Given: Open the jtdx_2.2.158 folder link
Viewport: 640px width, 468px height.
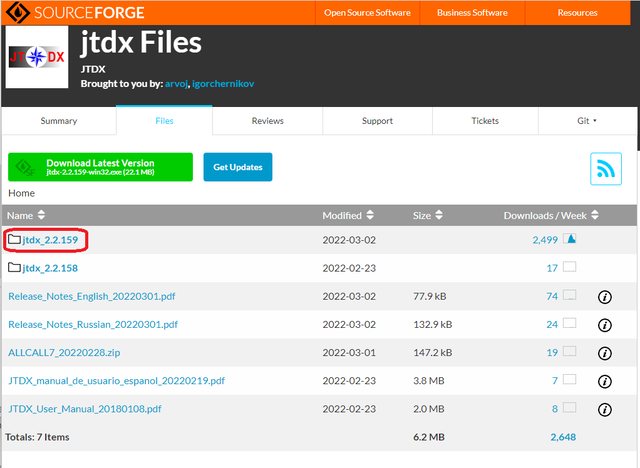Looking at the screenshot, I should coord(50,268).
